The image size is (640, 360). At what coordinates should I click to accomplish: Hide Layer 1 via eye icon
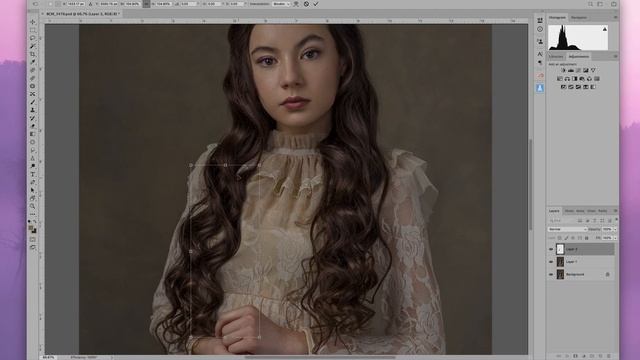point(551,262)
